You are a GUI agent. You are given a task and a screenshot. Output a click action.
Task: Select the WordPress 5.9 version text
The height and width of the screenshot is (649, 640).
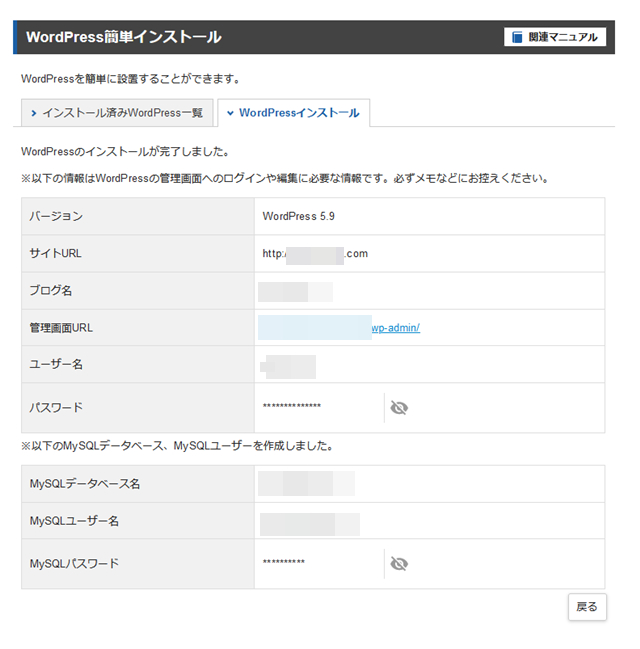click(298, 216)
